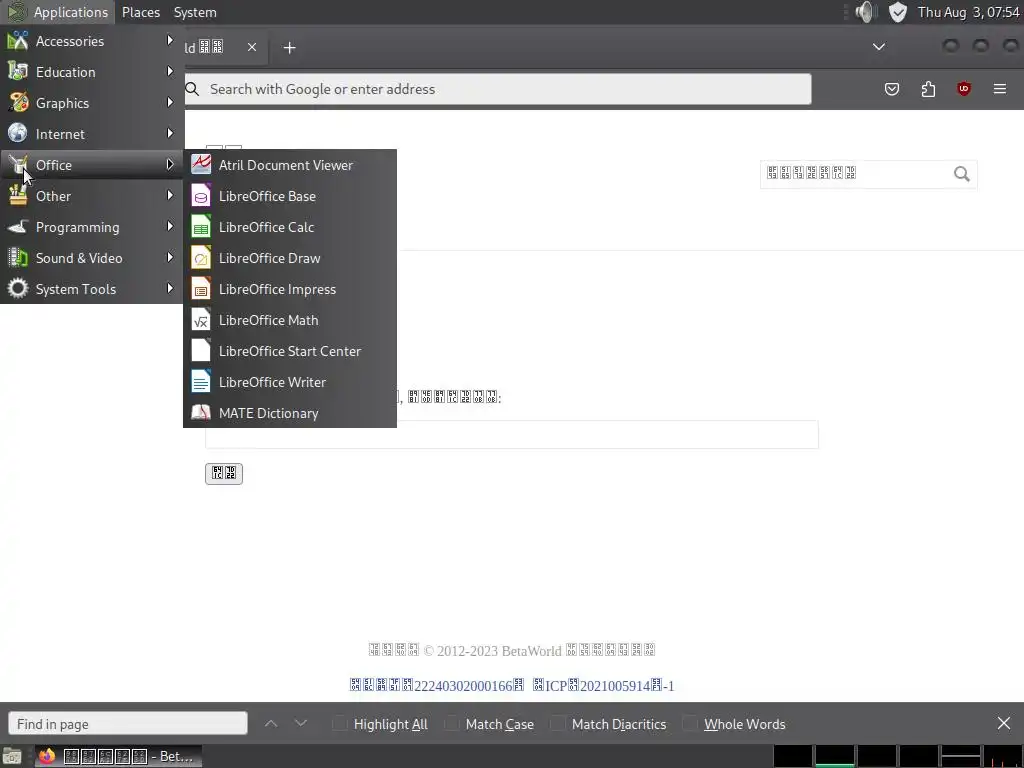The image size is (1024, 768).
Task: Open the volume speaker icon in panel
Action: click(x=865, y=12)
